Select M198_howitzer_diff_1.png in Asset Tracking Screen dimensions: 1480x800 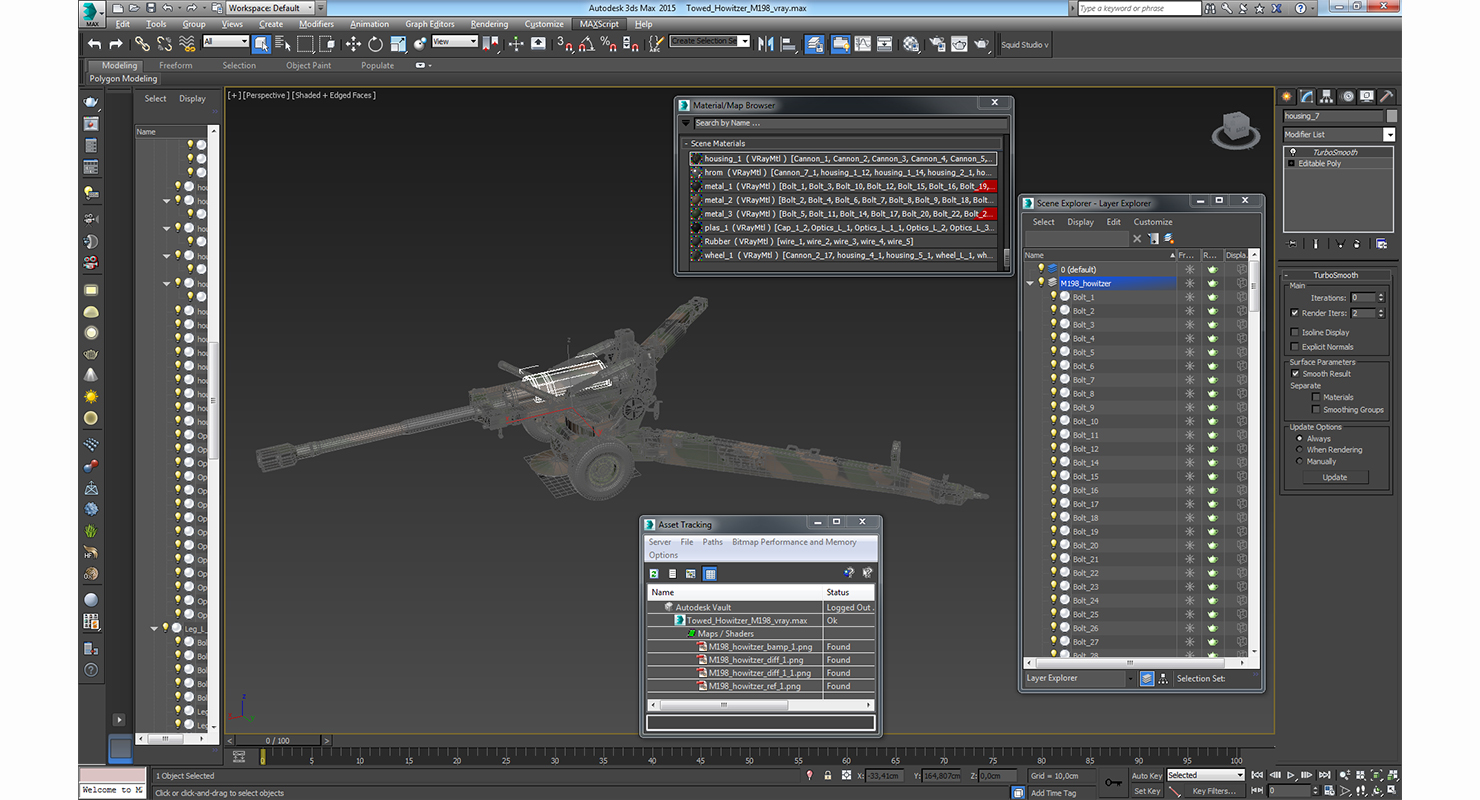coord(755,660)
